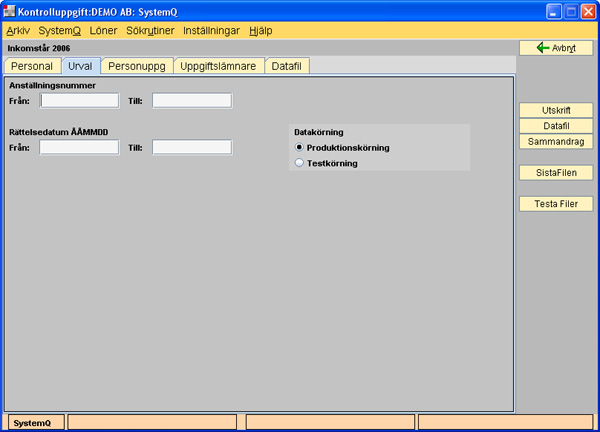This screenshot has width=600, height=432.
Task: Click the SistaFilen button
Action: pos(556,173)
